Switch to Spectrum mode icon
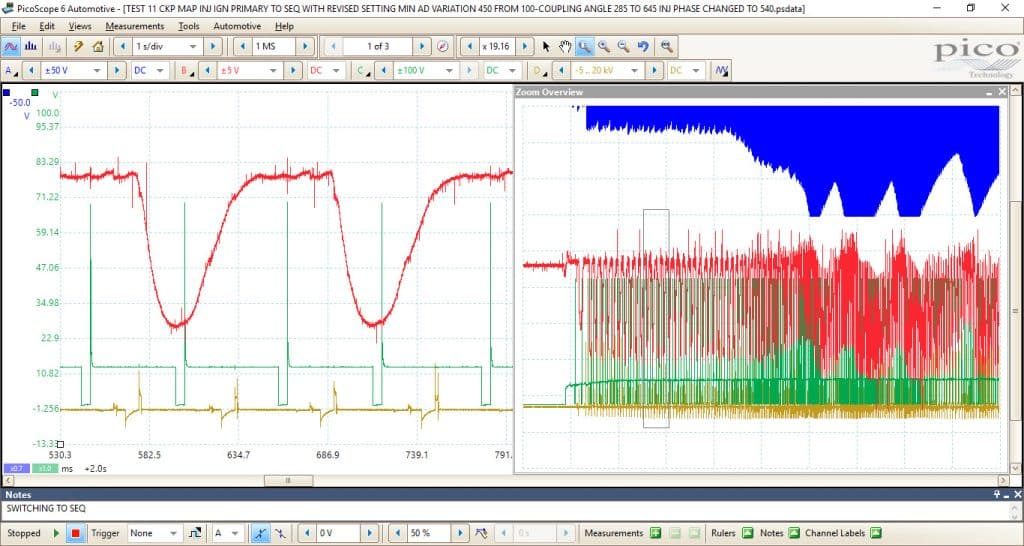 [31, 46]
